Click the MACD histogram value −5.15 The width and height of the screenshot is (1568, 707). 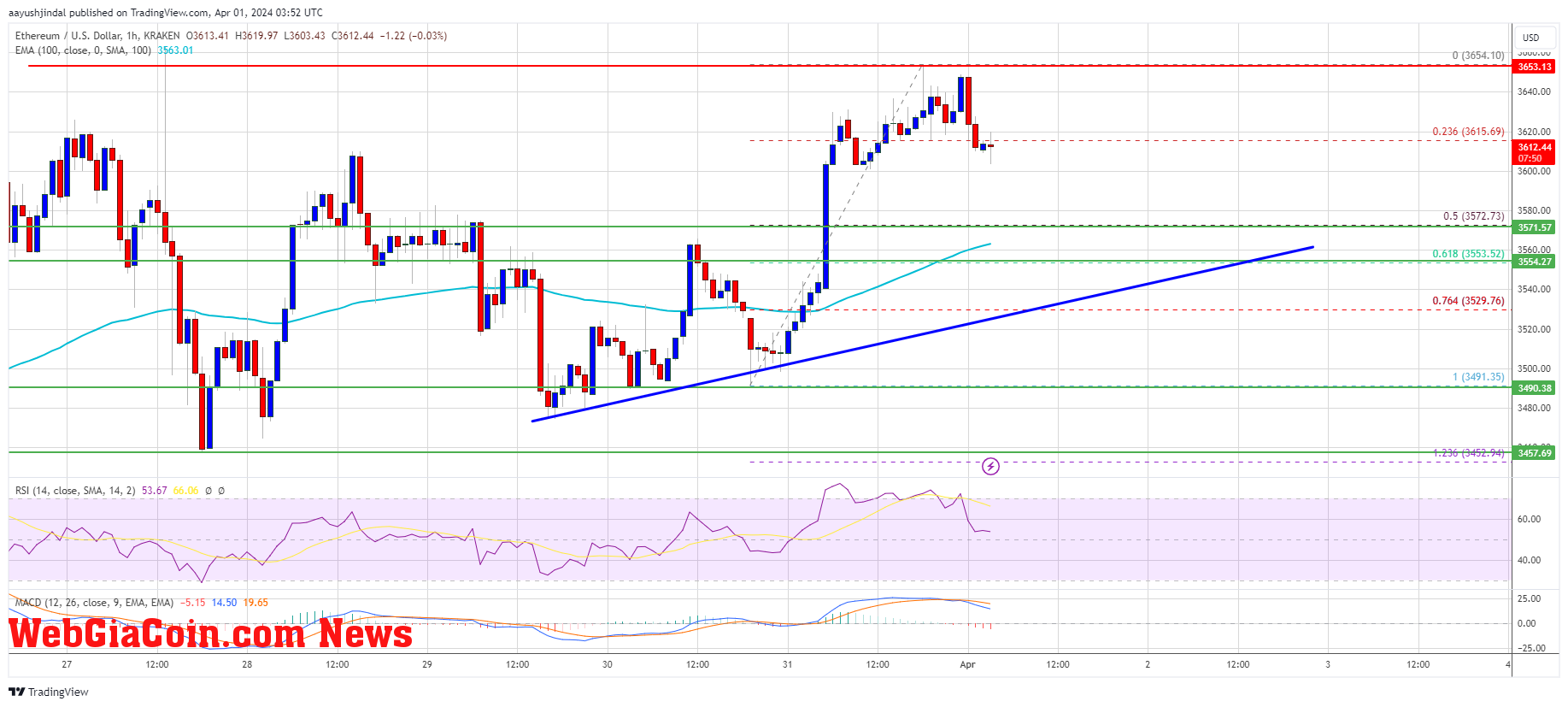point(192,603)
